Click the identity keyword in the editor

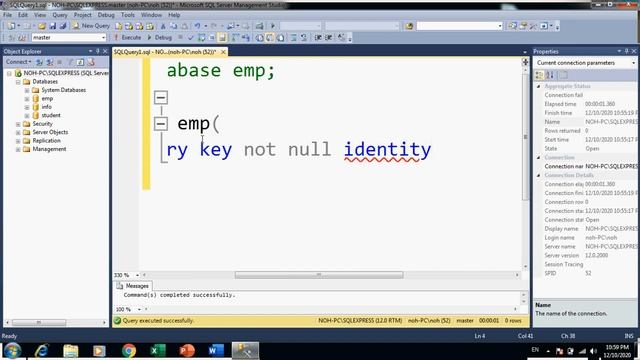tap(387, 149)
